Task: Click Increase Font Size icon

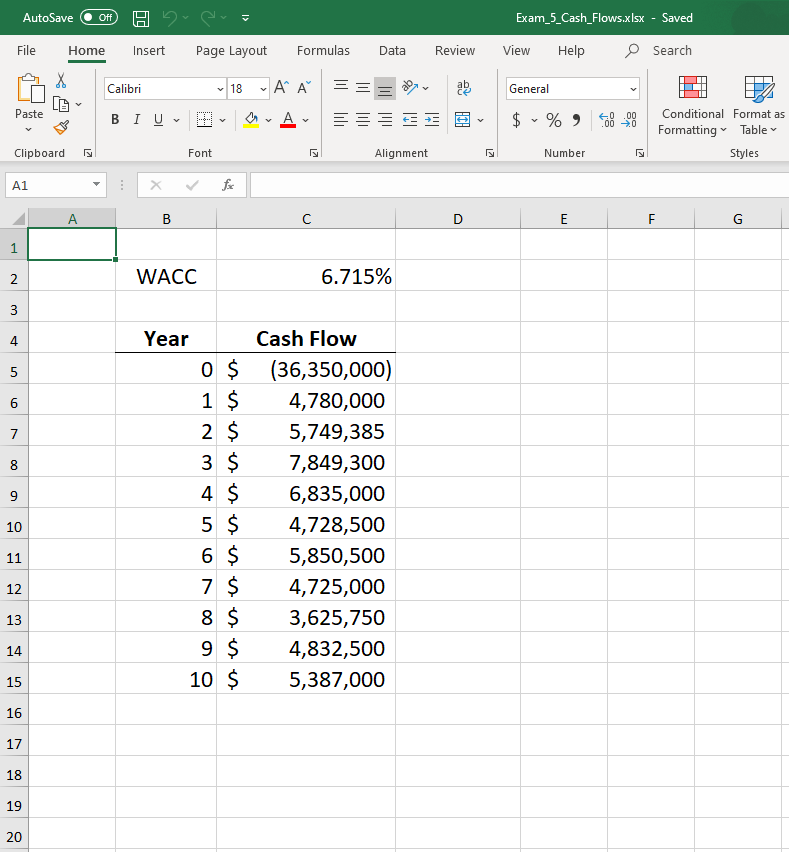Action: [281, 87]
